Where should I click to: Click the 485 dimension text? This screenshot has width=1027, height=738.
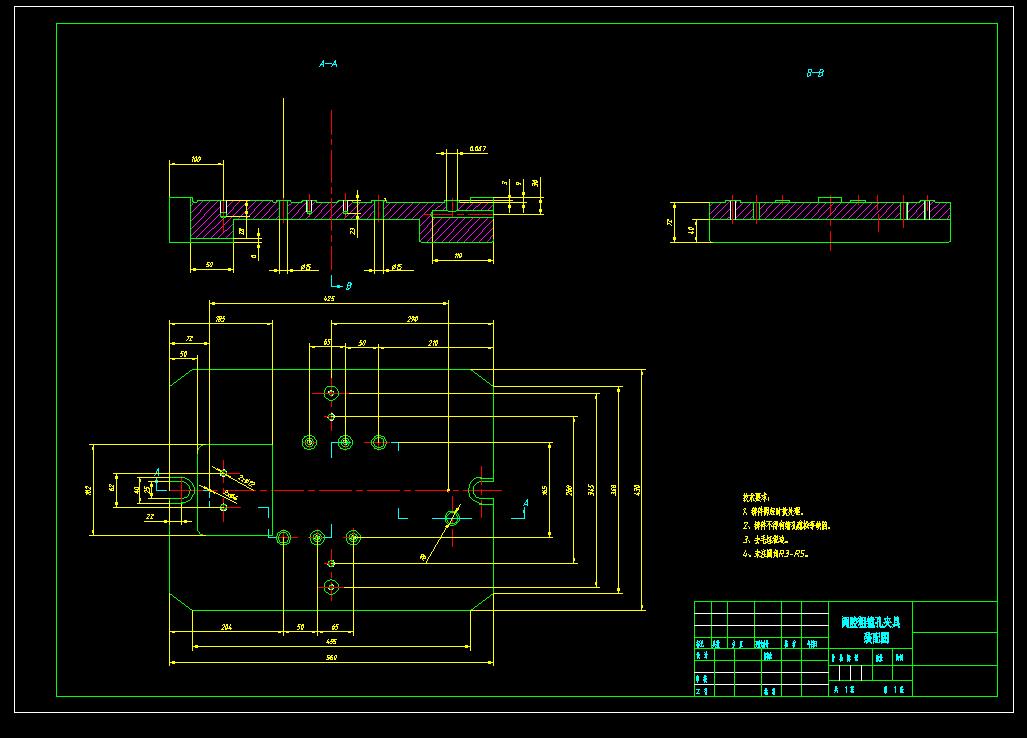[331, 642]
